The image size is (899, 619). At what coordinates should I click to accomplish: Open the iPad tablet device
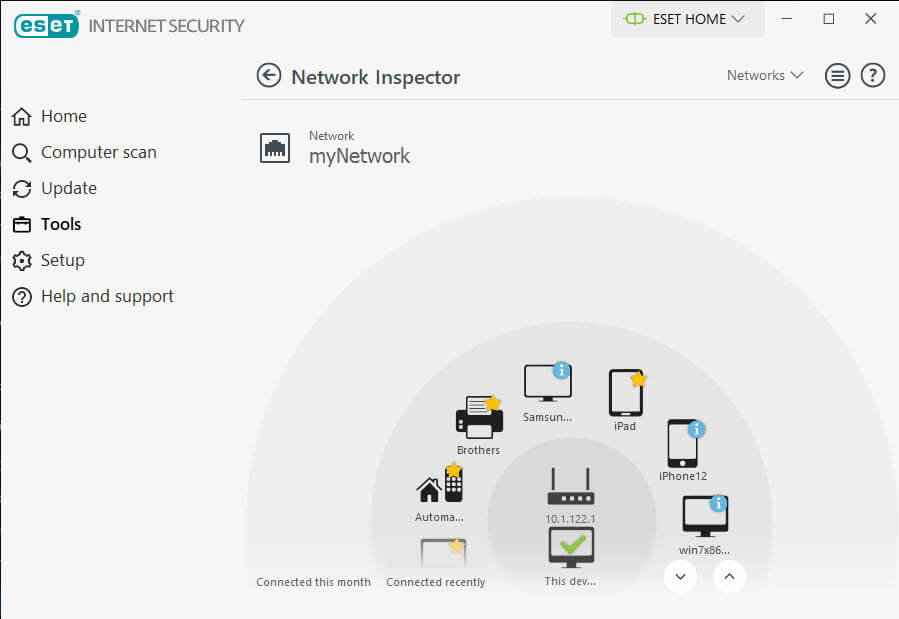(x=626, y=393)
